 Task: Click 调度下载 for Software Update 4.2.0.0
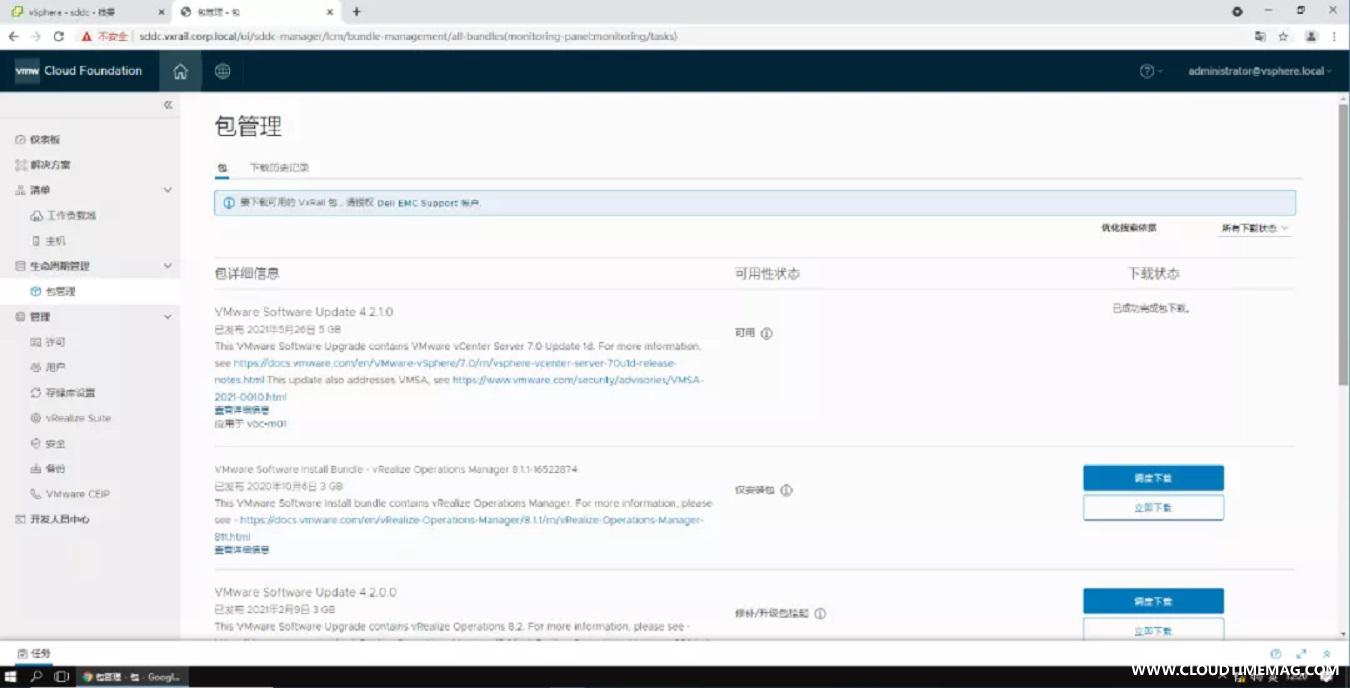coord(1153,601)
